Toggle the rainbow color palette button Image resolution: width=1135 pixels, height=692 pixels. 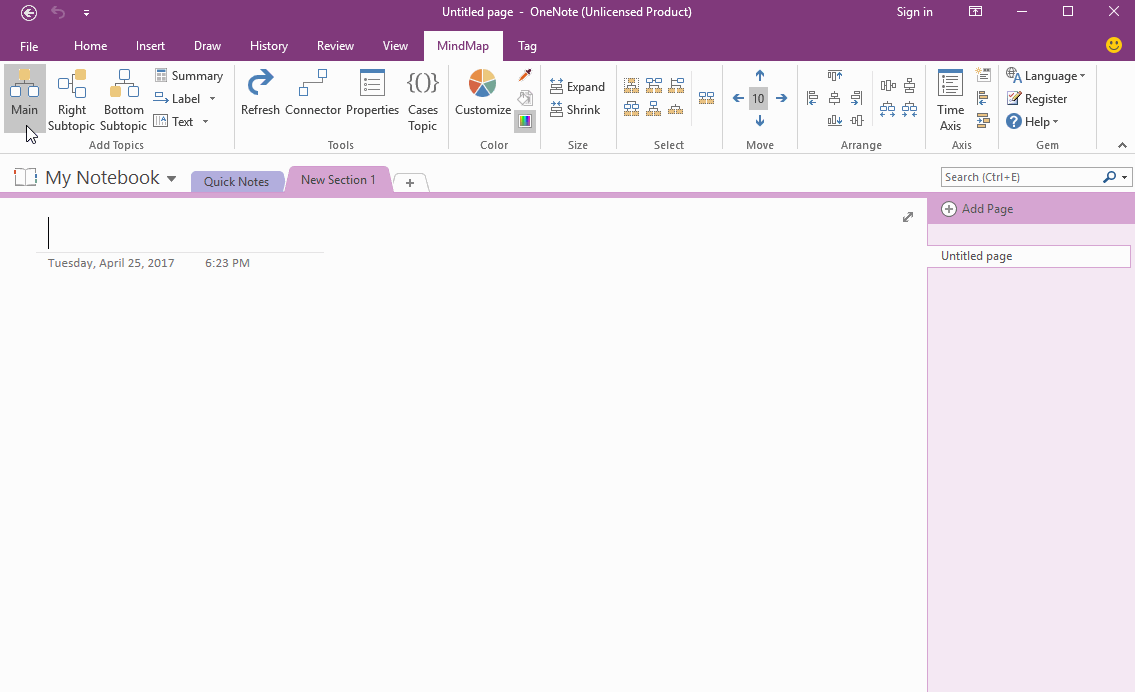click(x=526, y=121)
